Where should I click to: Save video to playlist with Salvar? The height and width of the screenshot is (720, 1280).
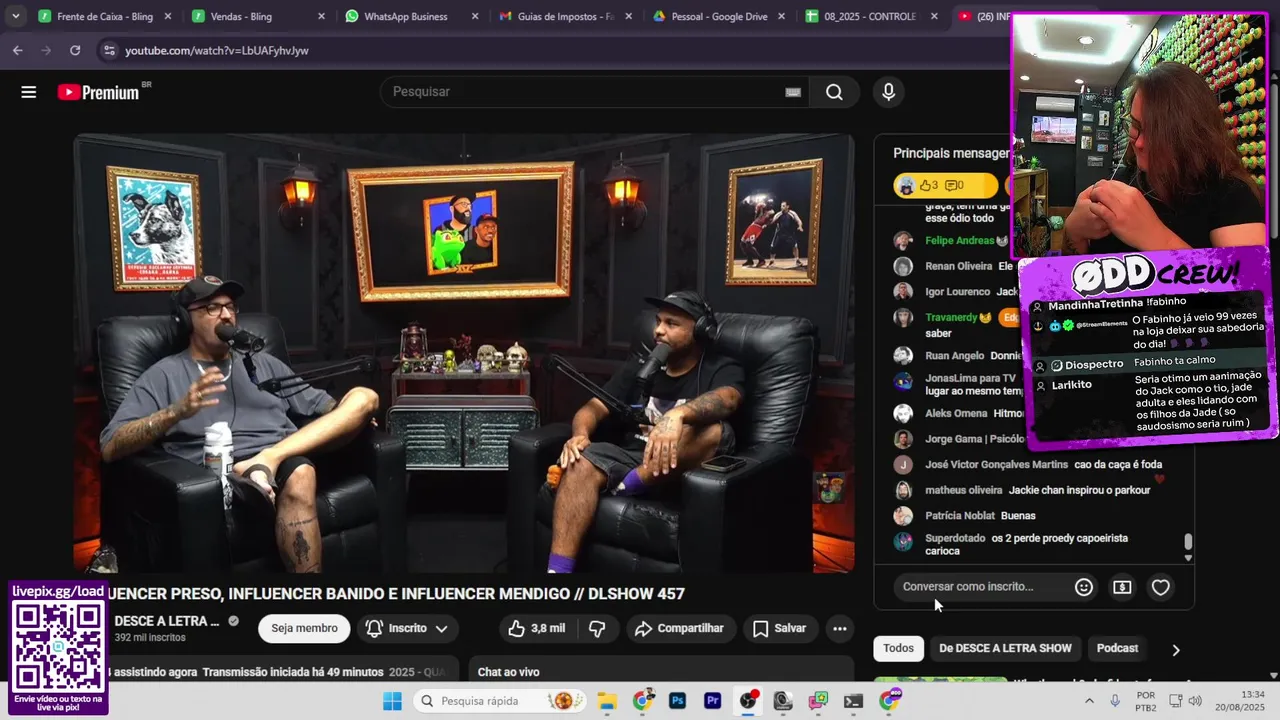click(780, 628)
